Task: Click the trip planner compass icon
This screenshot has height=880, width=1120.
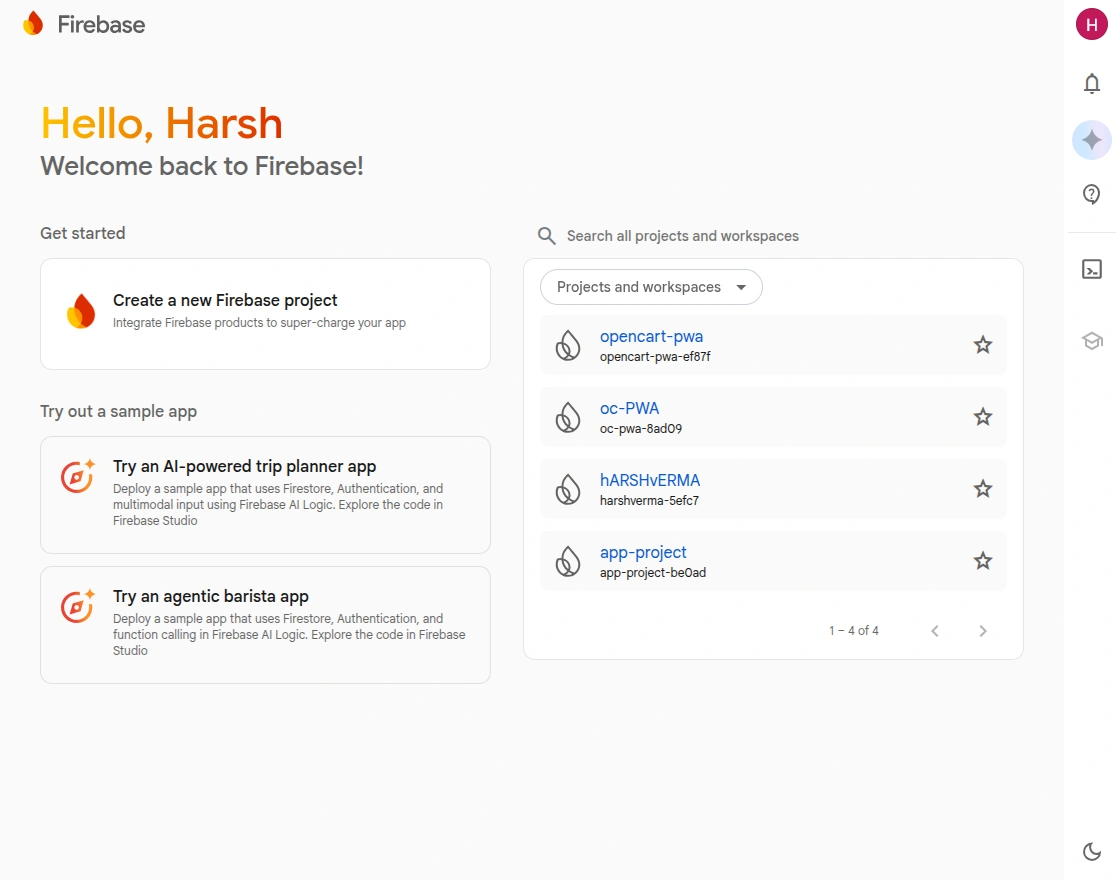Action: (x=78, y=476)
